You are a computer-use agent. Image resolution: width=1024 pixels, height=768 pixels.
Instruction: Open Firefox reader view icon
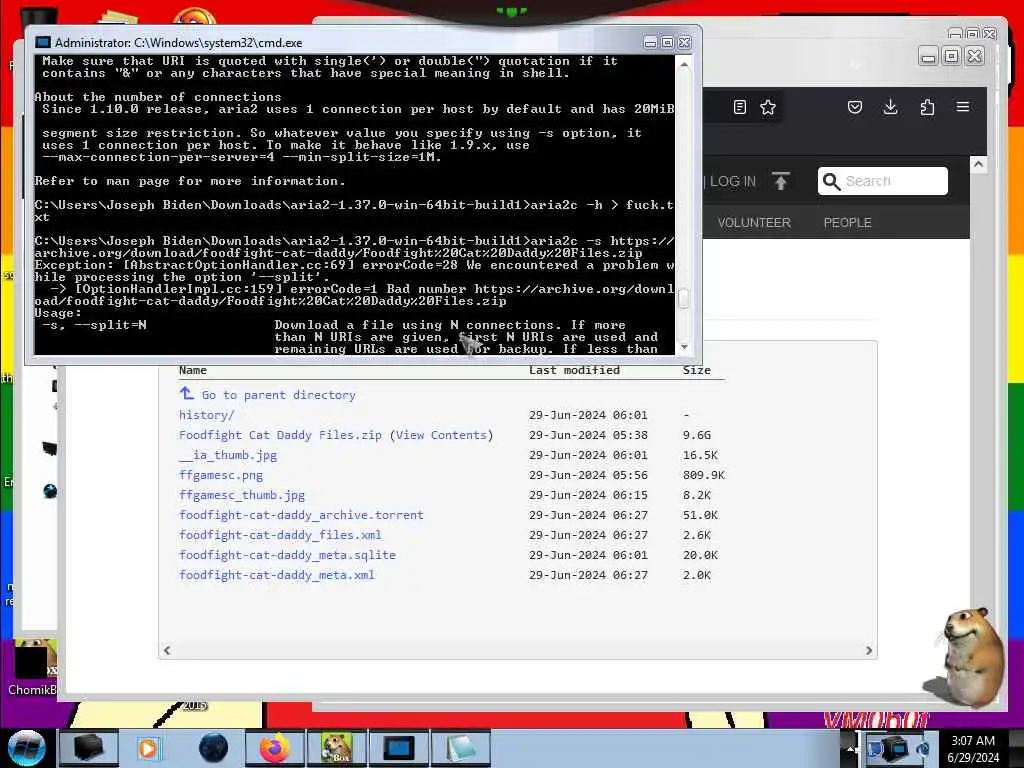(740, 107)
